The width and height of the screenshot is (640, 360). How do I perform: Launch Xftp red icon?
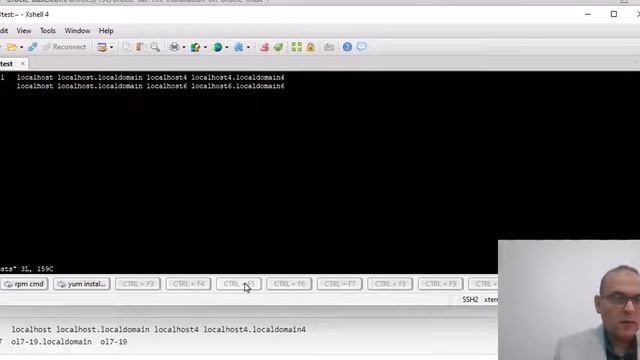tap(264, 47)
